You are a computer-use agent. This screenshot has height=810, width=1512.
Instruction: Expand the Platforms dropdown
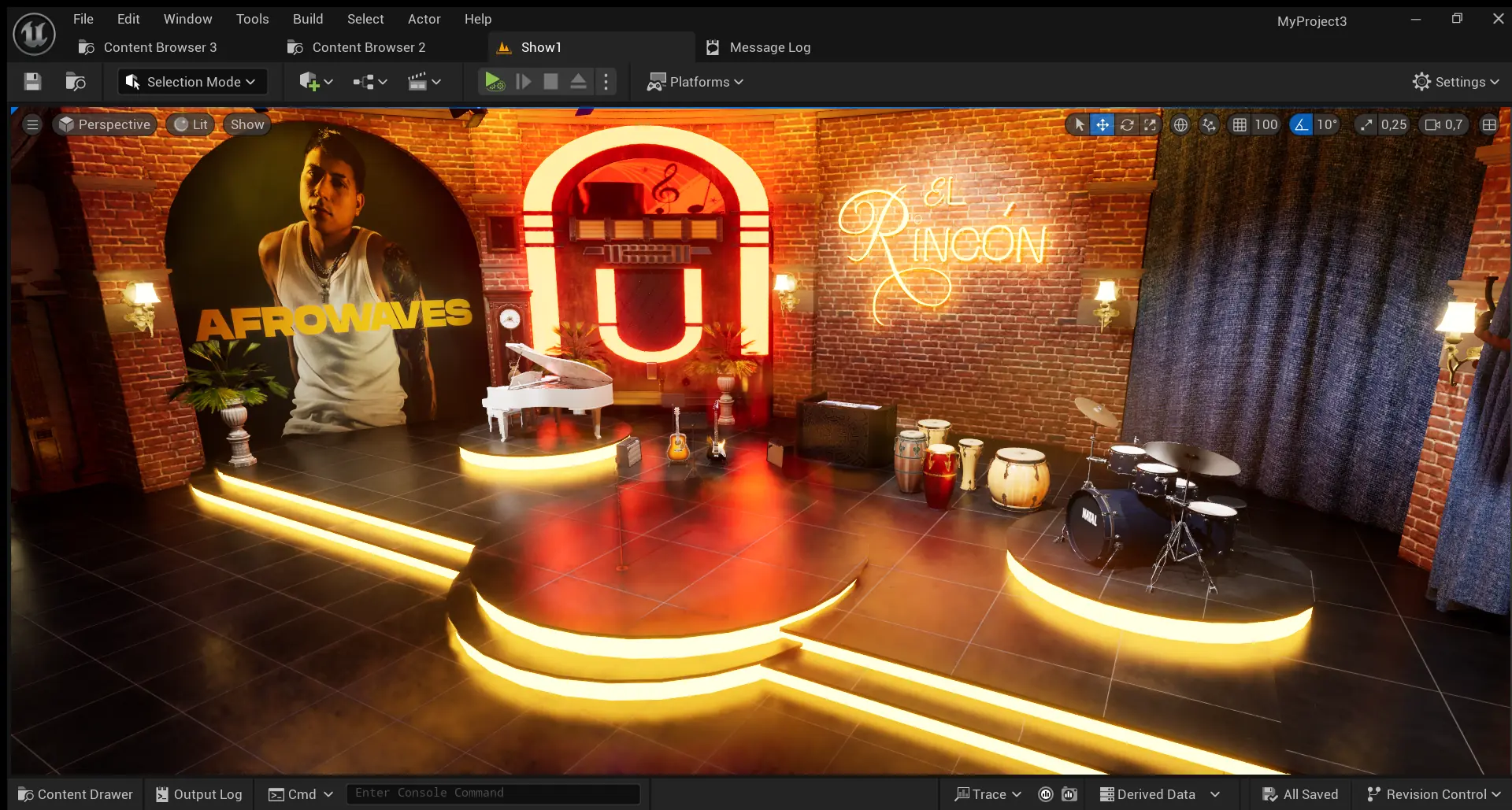coord(695,82)
